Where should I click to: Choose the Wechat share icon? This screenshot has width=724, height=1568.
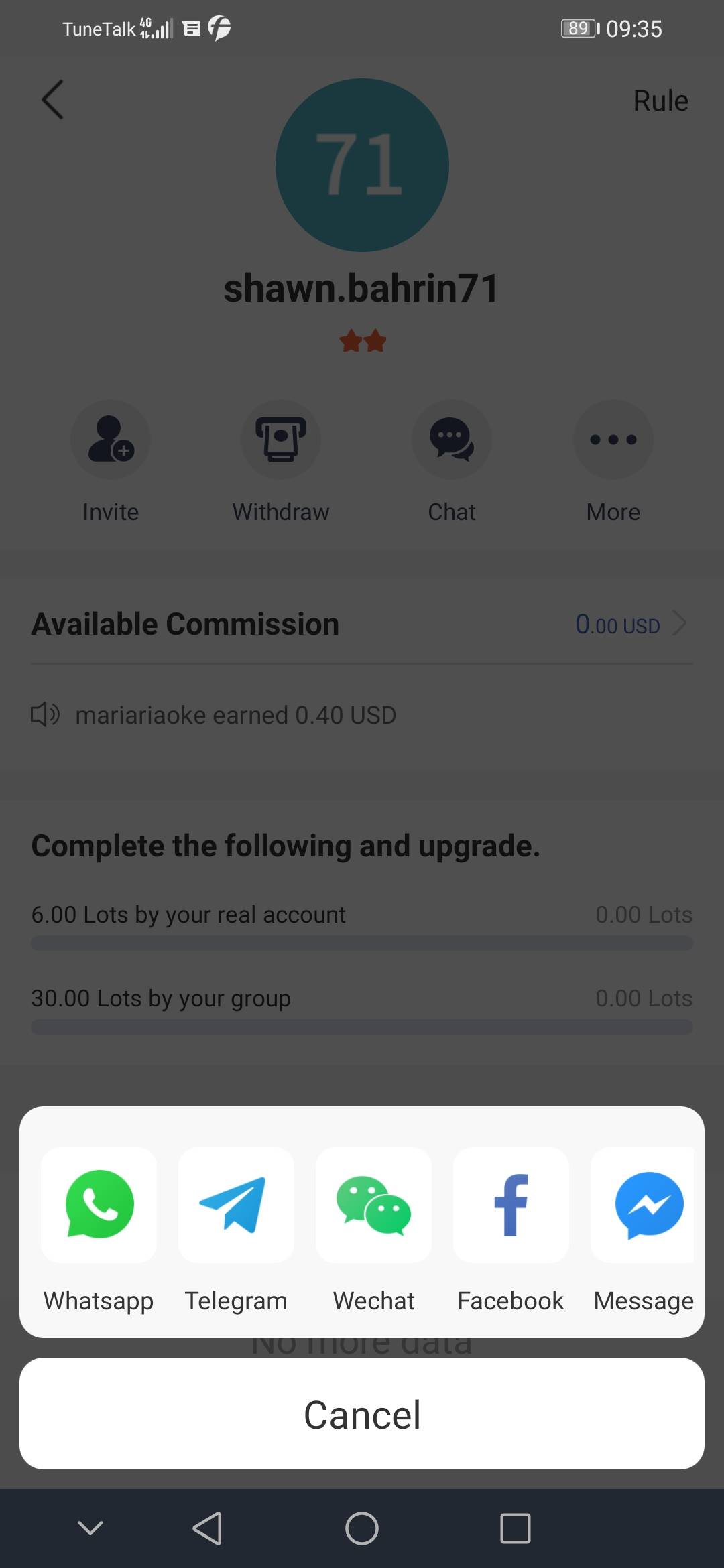pos(373,1205)
